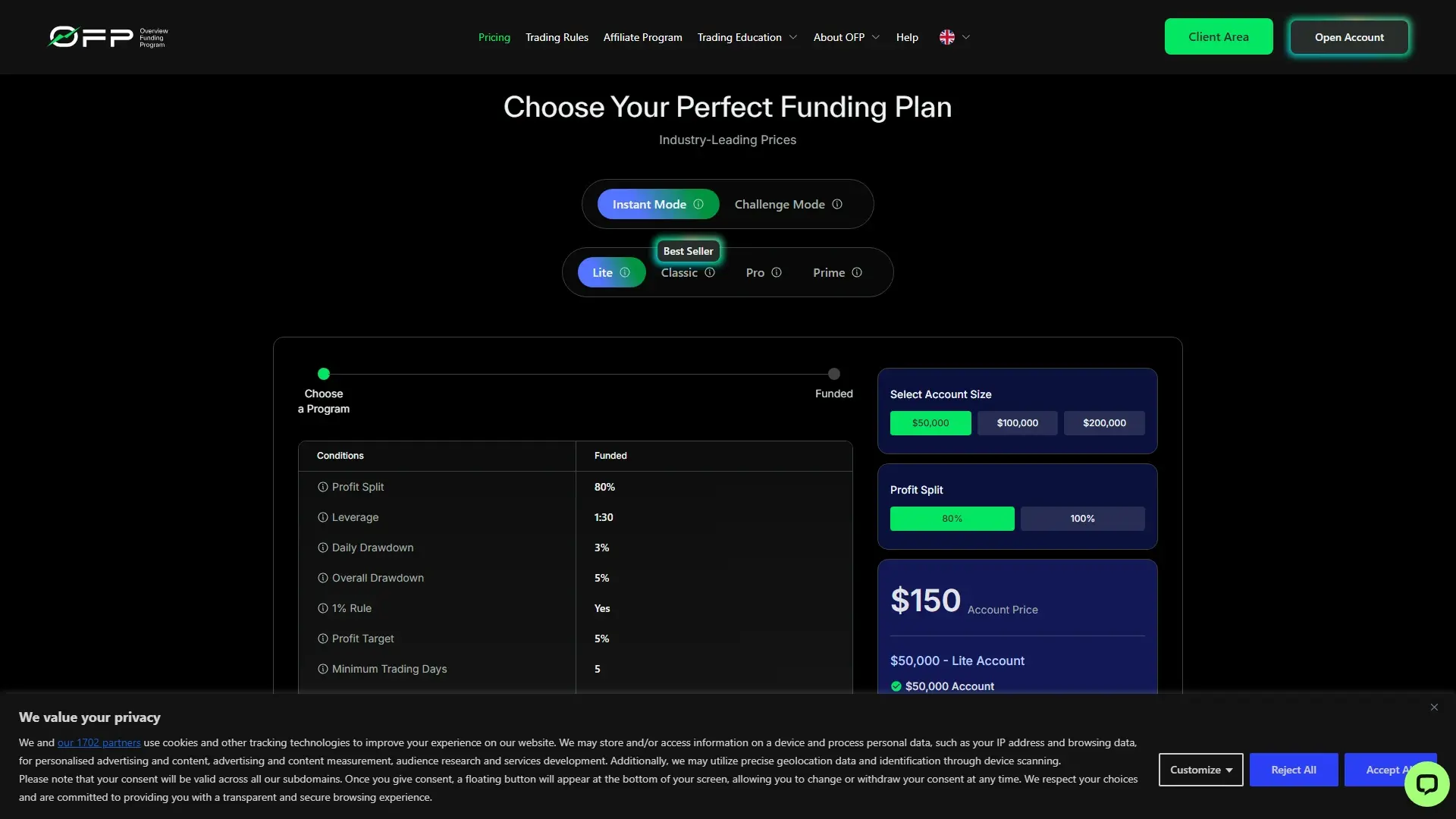Viewport: 1456px width, 819px height.
Task: Open the Lite plan info icon
Action: tap(625, 271)
